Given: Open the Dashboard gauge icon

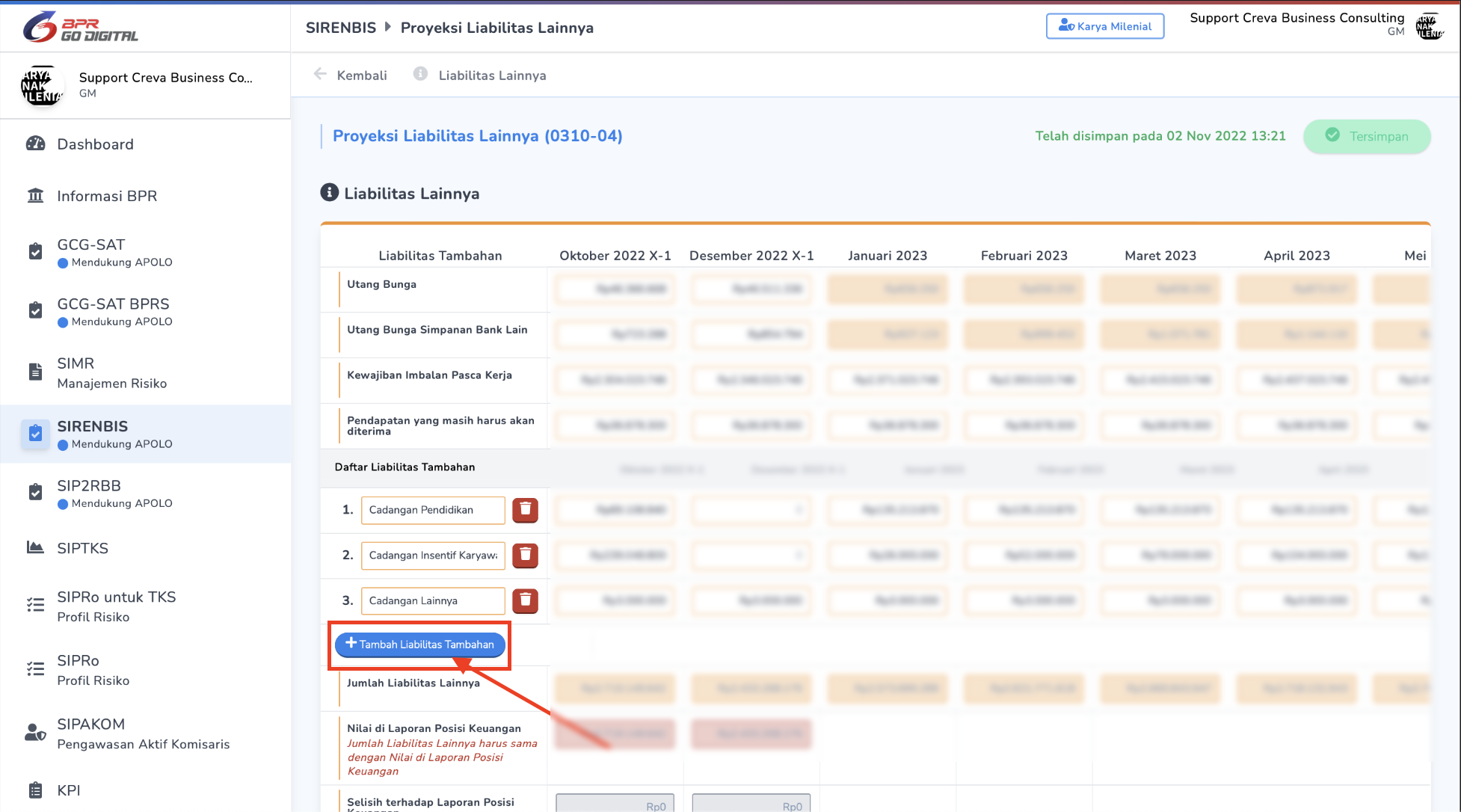Looking at the screenshot, I should 35,144.
